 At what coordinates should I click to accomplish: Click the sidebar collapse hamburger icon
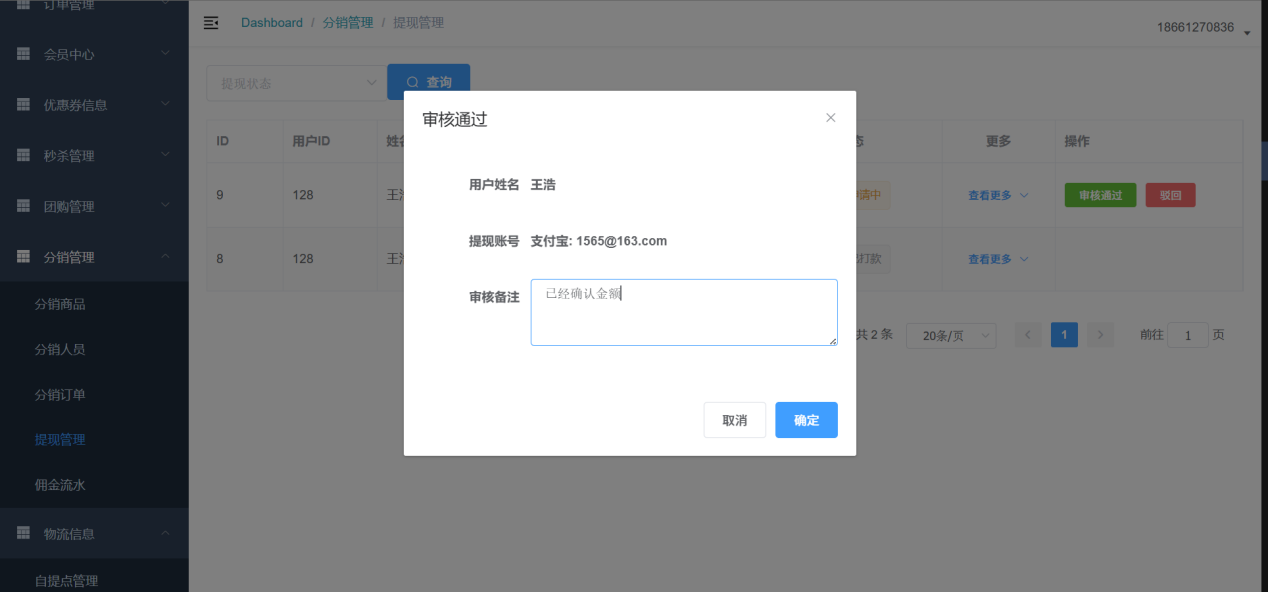click(x=211, y=23)
